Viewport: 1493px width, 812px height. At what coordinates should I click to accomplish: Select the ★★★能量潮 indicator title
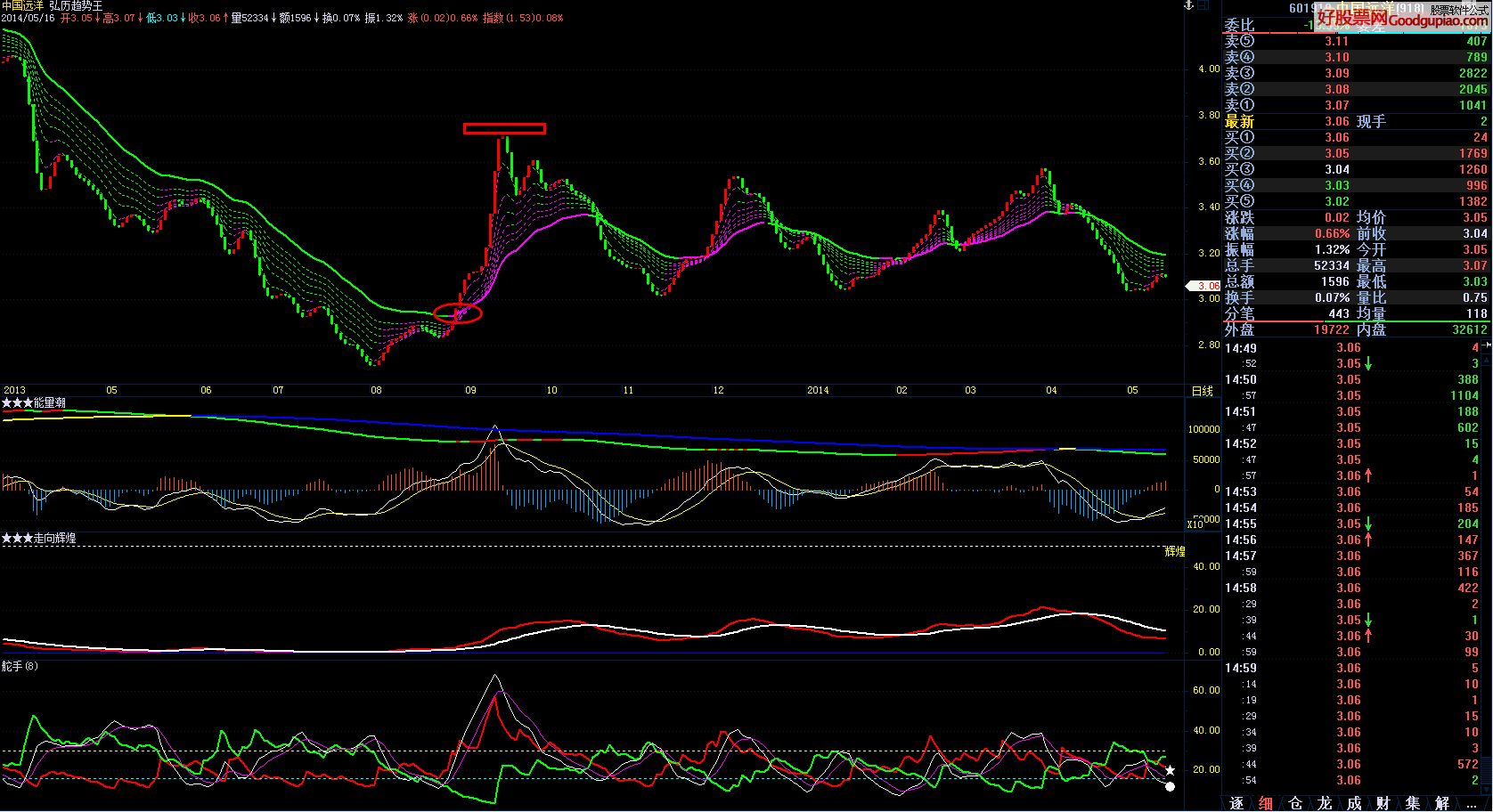point(34,403)
